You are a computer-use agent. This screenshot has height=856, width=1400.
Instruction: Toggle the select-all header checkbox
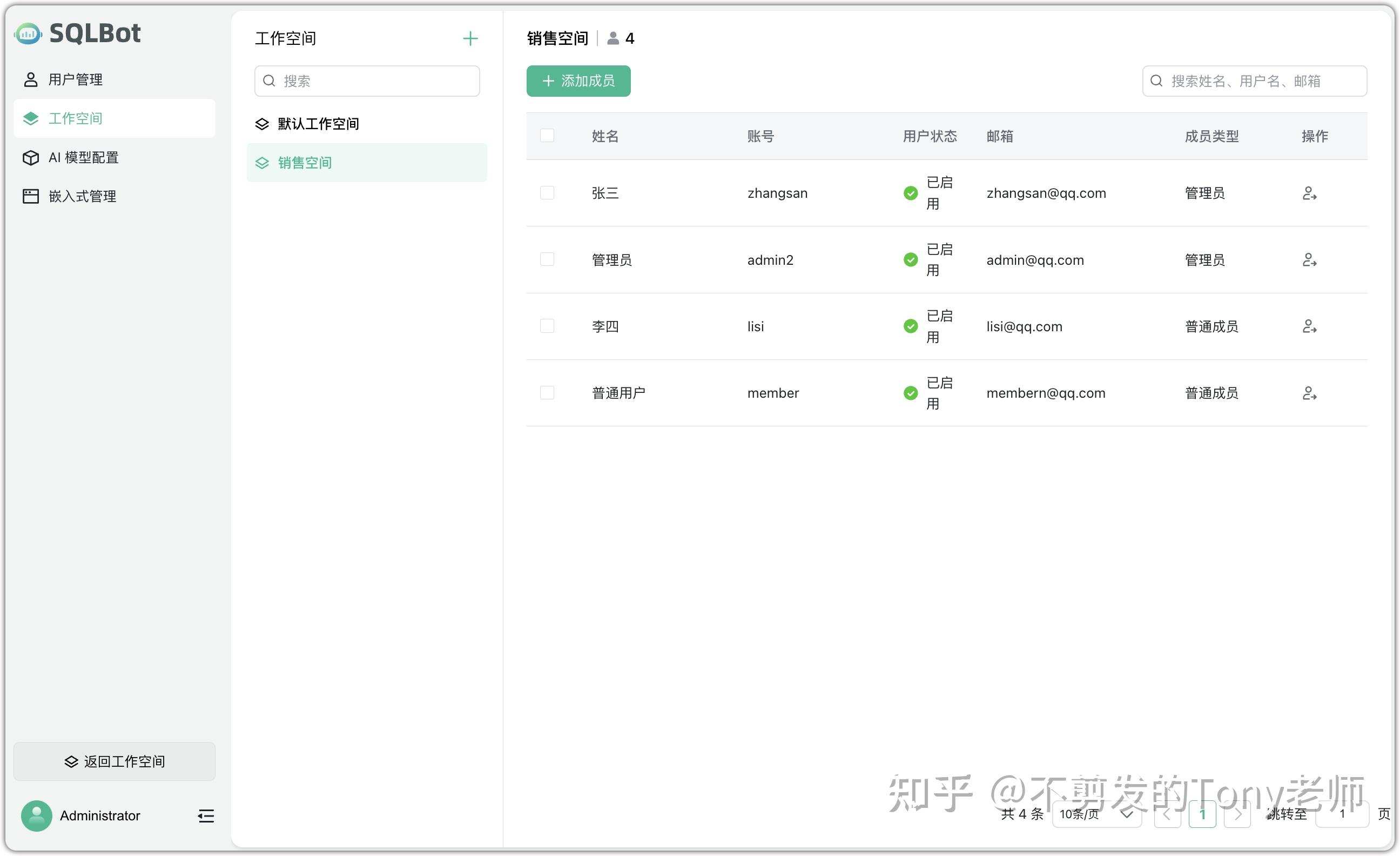click(x=547, y=135)
